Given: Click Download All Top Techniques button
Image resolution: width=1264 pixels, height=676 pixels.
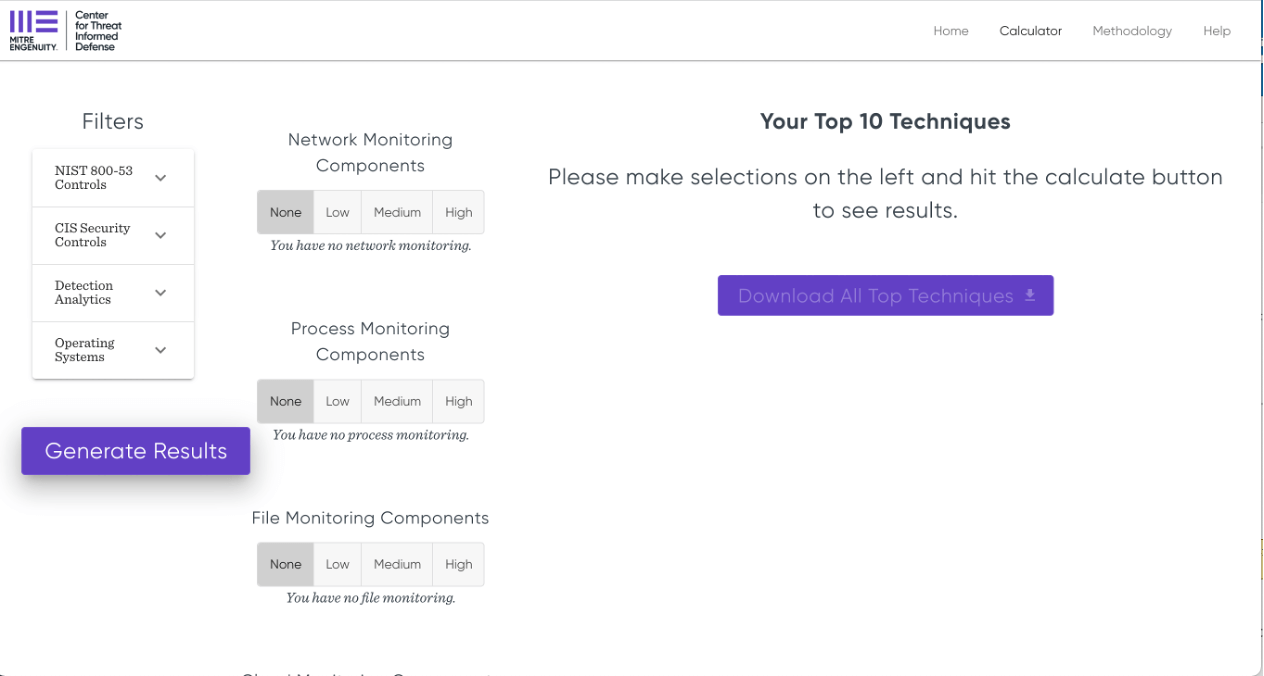Looking at the screenshot, I should (885, 296).
